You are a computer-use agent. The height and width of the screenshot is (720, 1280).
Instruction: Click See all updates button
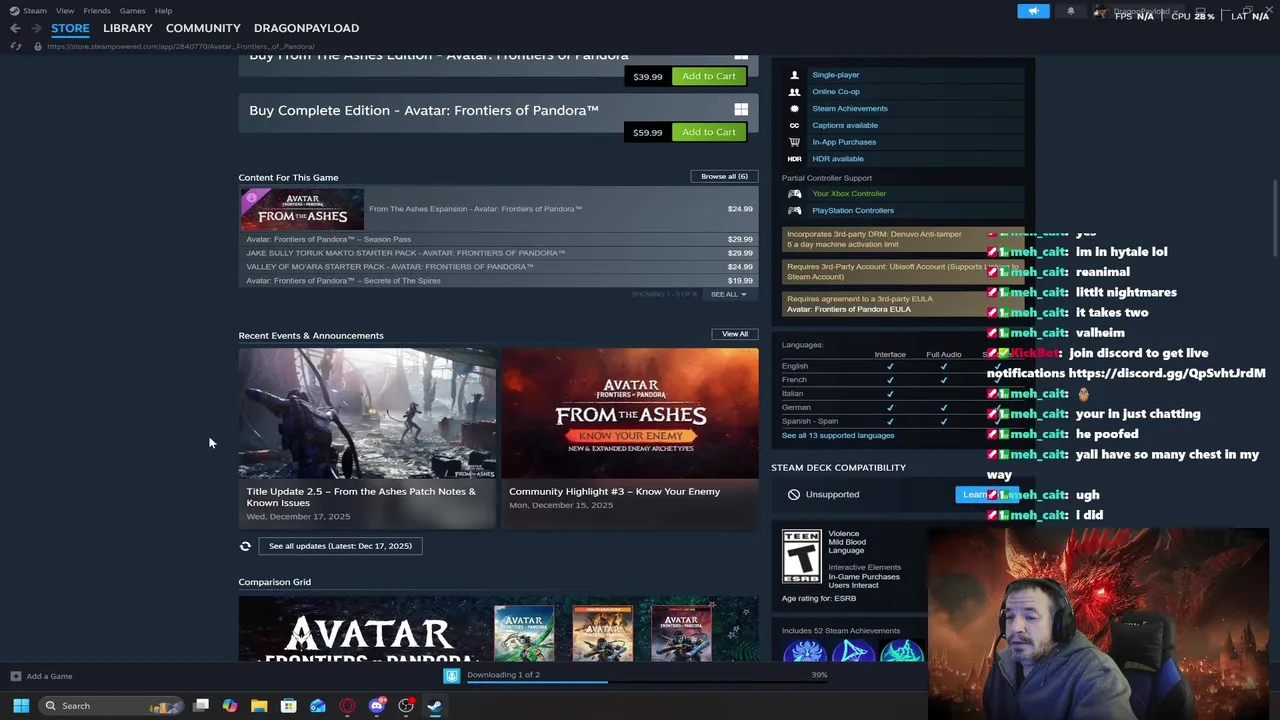click(340, 546)
